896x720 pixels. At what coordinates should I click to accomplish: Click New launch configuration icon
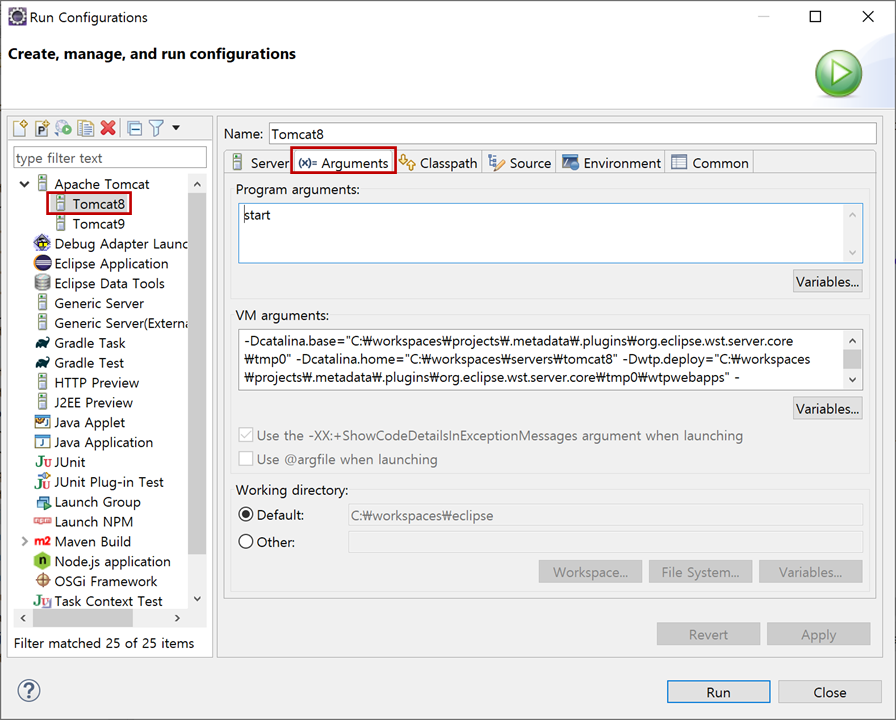pyautogui.click(x=20, y=128)
